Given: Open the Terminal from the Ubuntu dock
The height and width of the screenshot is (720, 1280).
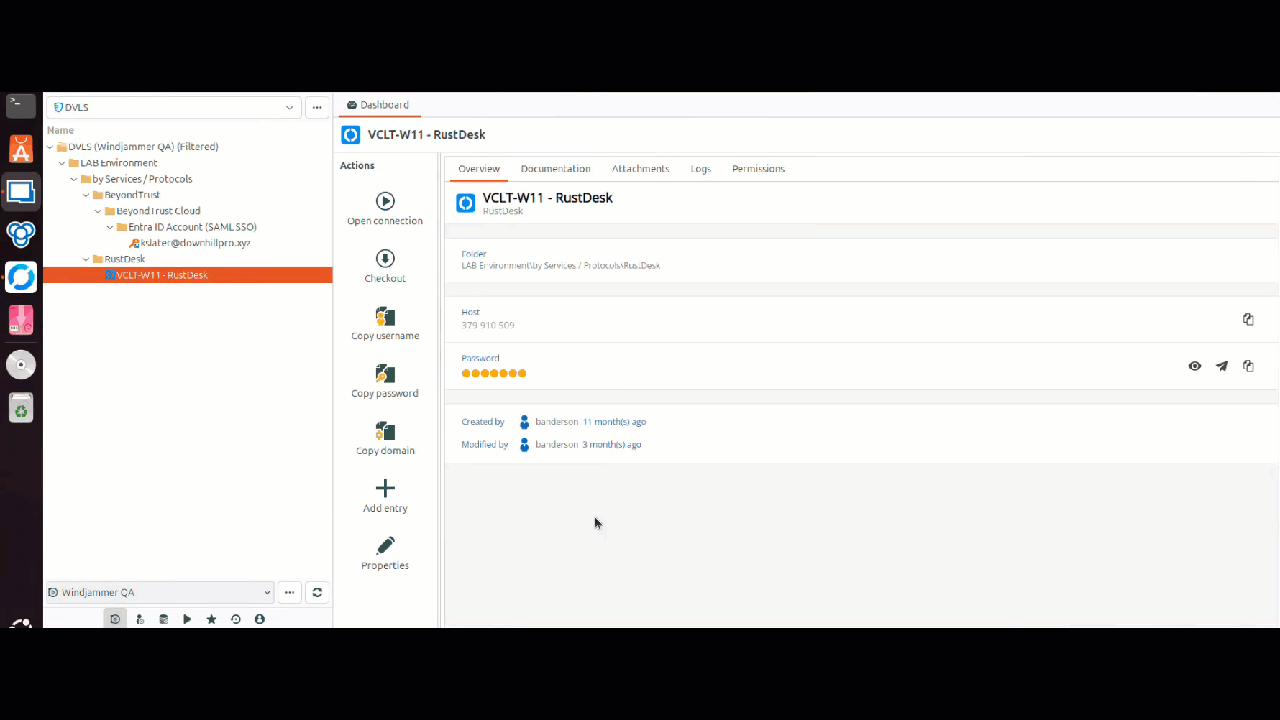Looking at the screenshot, I should point(21,104).
